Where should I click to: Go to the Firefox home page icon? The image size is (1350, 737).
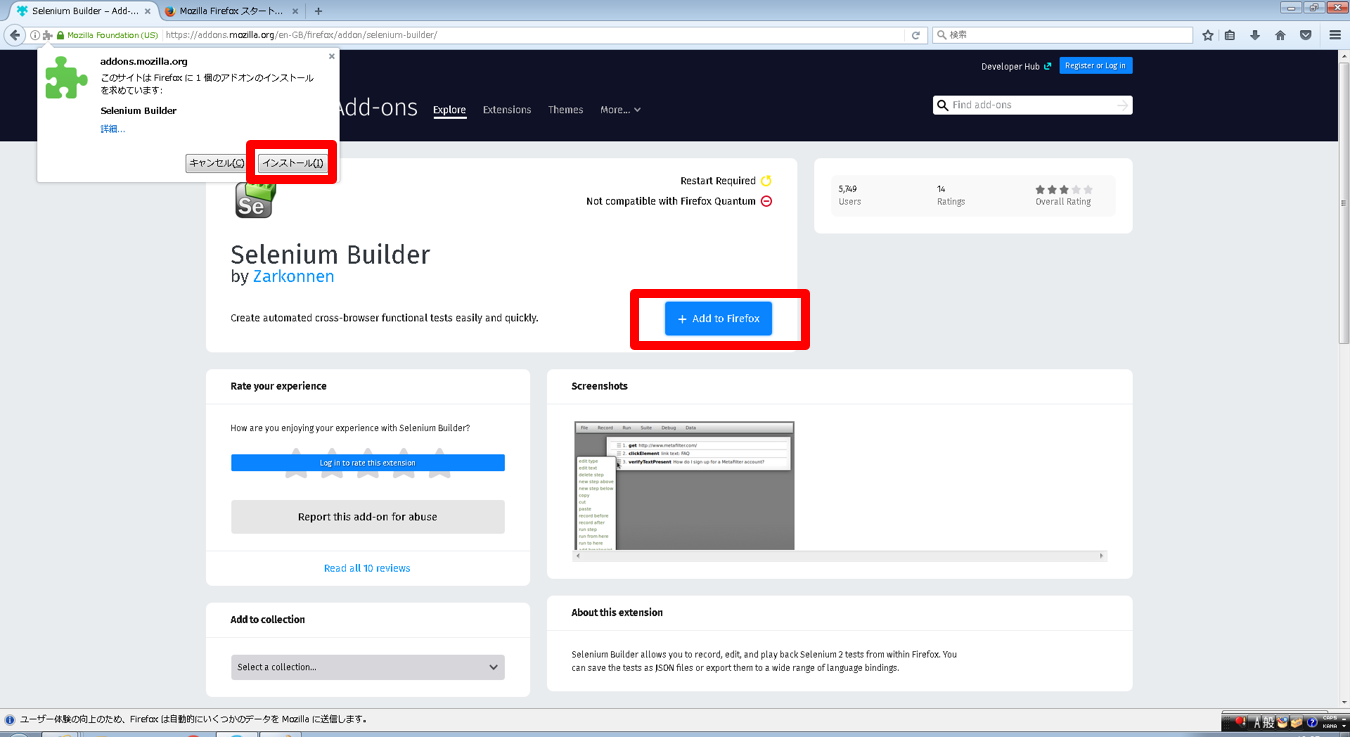pos(1280,35)
